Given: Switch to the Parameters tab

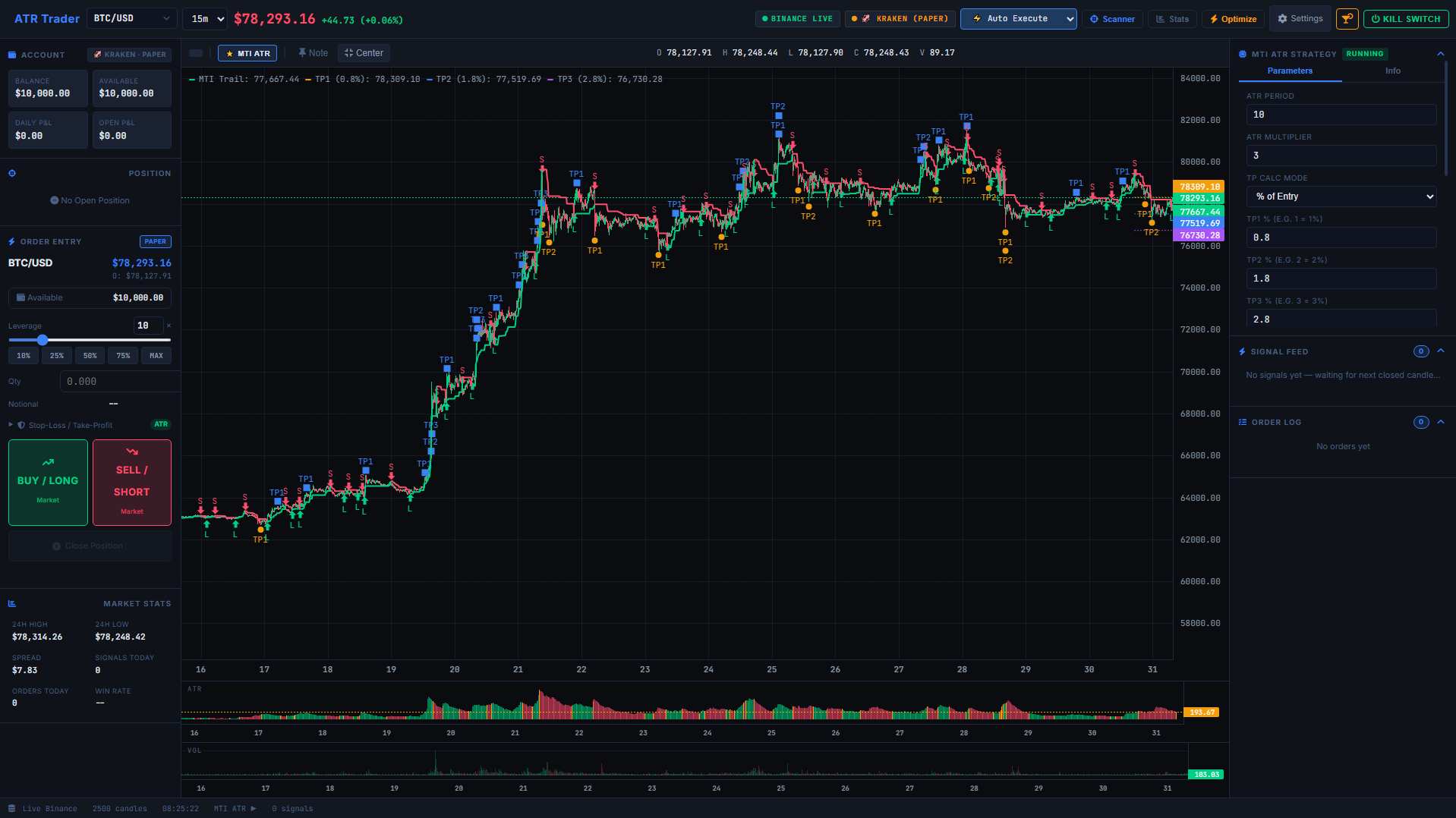Looking at the screenshot, I should click(x=1290, y=71).
